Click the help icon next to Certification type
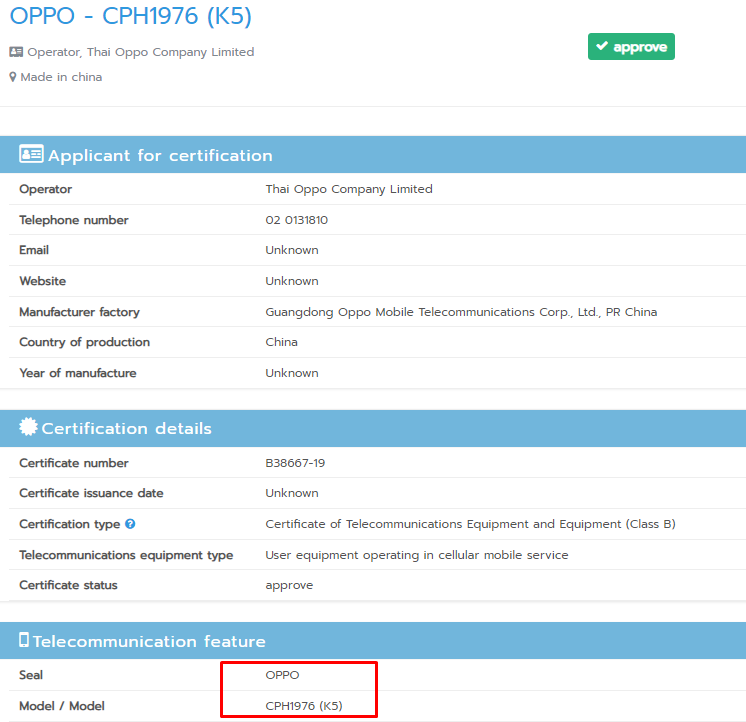746x722 pixels. click(130, 524)
